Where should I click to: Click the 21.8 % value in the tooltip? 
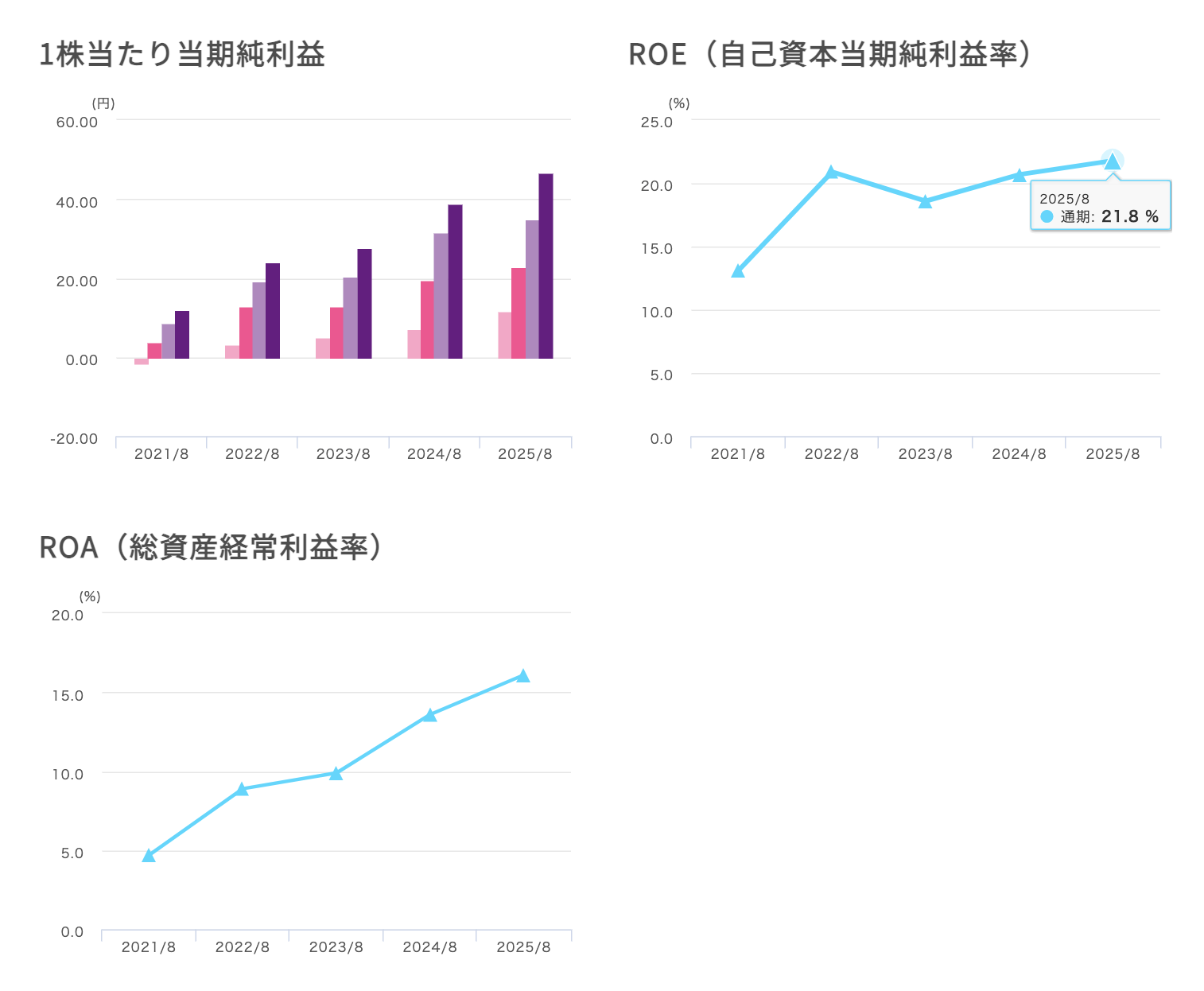pos(1129,216)
